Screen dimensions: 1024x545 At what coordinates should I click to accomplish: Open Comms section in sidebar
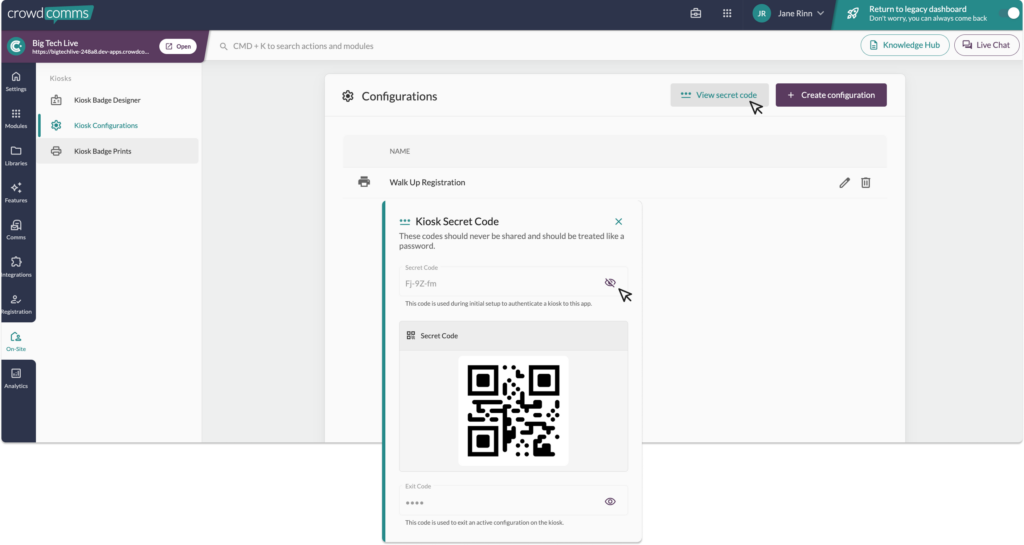[x=16, y=229]
